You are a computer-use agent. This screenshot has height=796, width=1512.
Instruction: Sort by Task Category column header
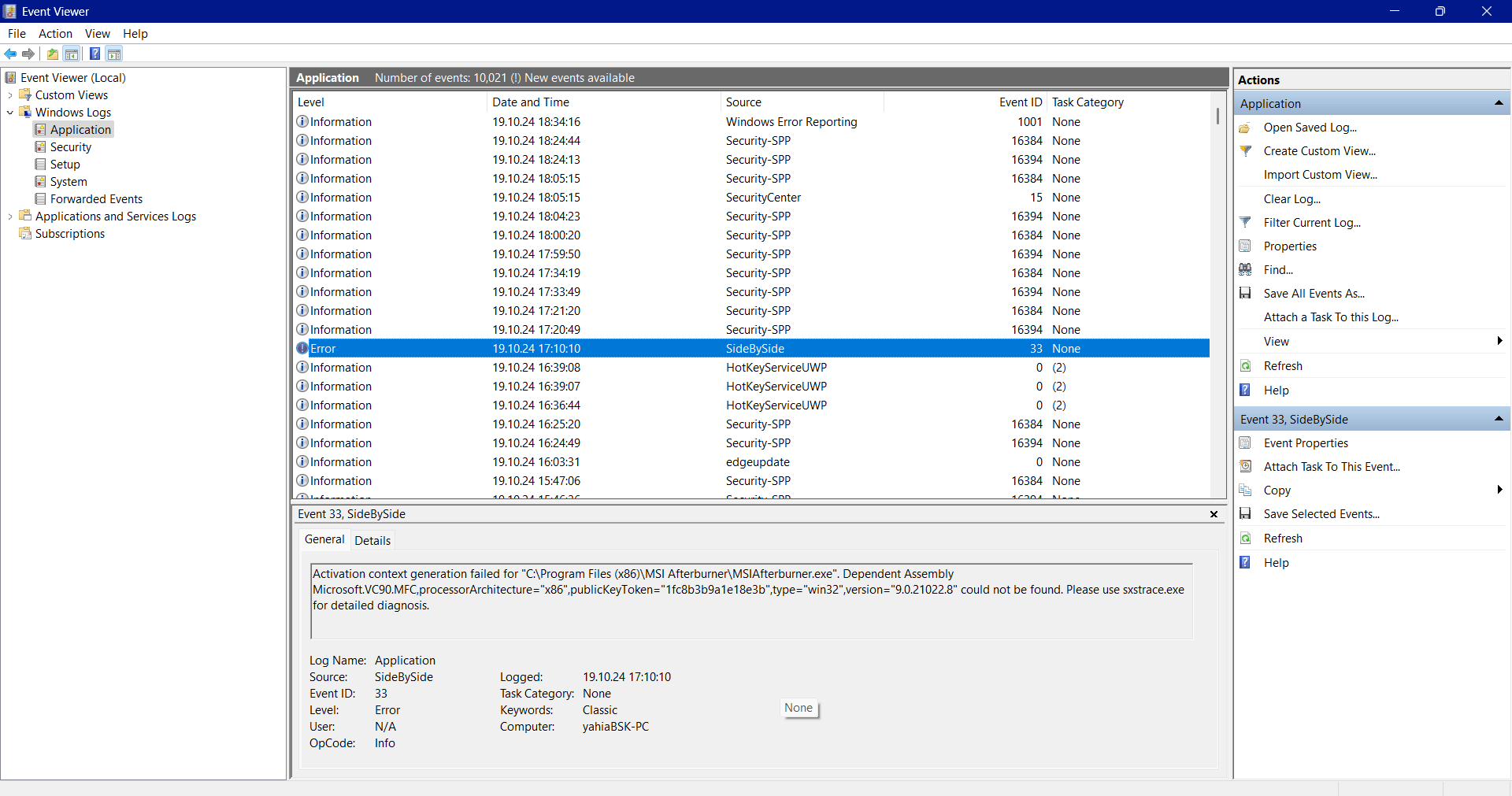1128,102
